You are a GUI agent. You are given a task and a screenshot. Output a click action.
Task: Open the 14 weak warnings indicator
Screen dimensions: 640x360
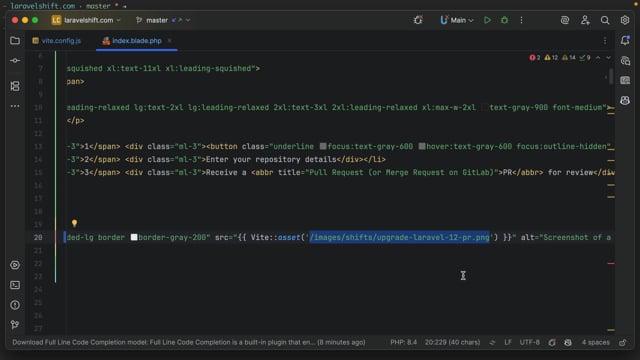click(569, 58)
